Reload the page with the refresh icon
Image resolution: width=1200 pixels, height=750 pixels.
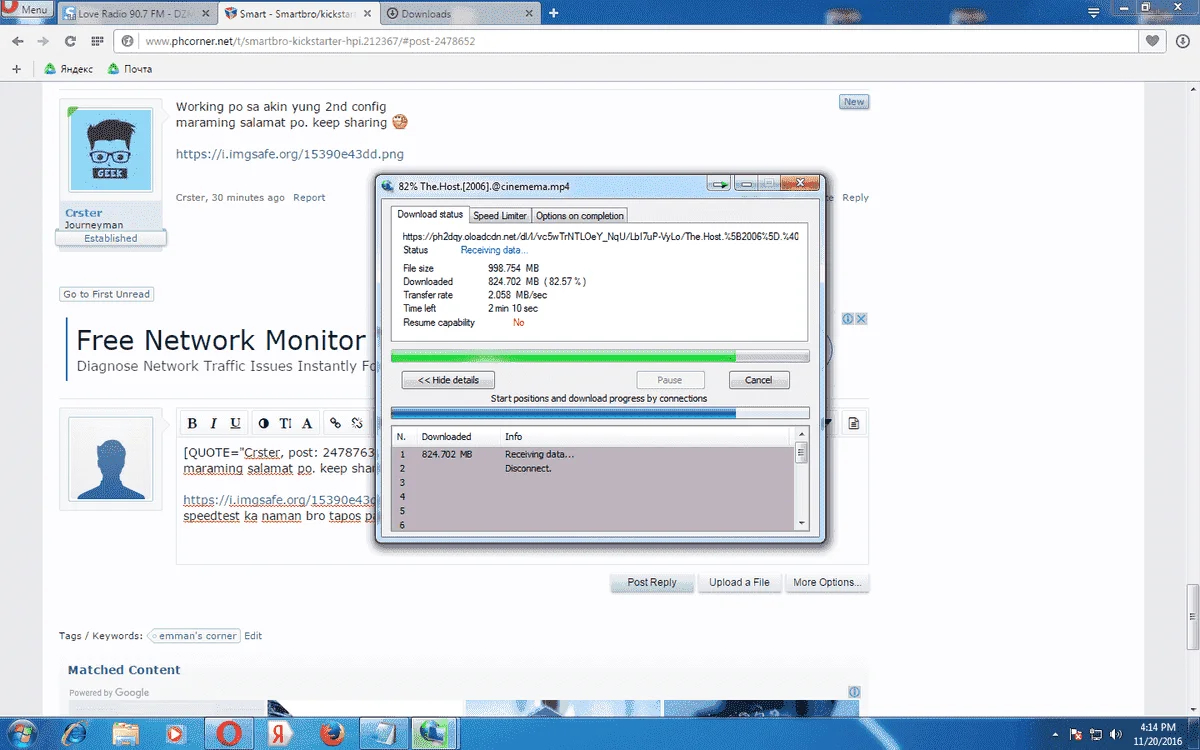[70, 41]
